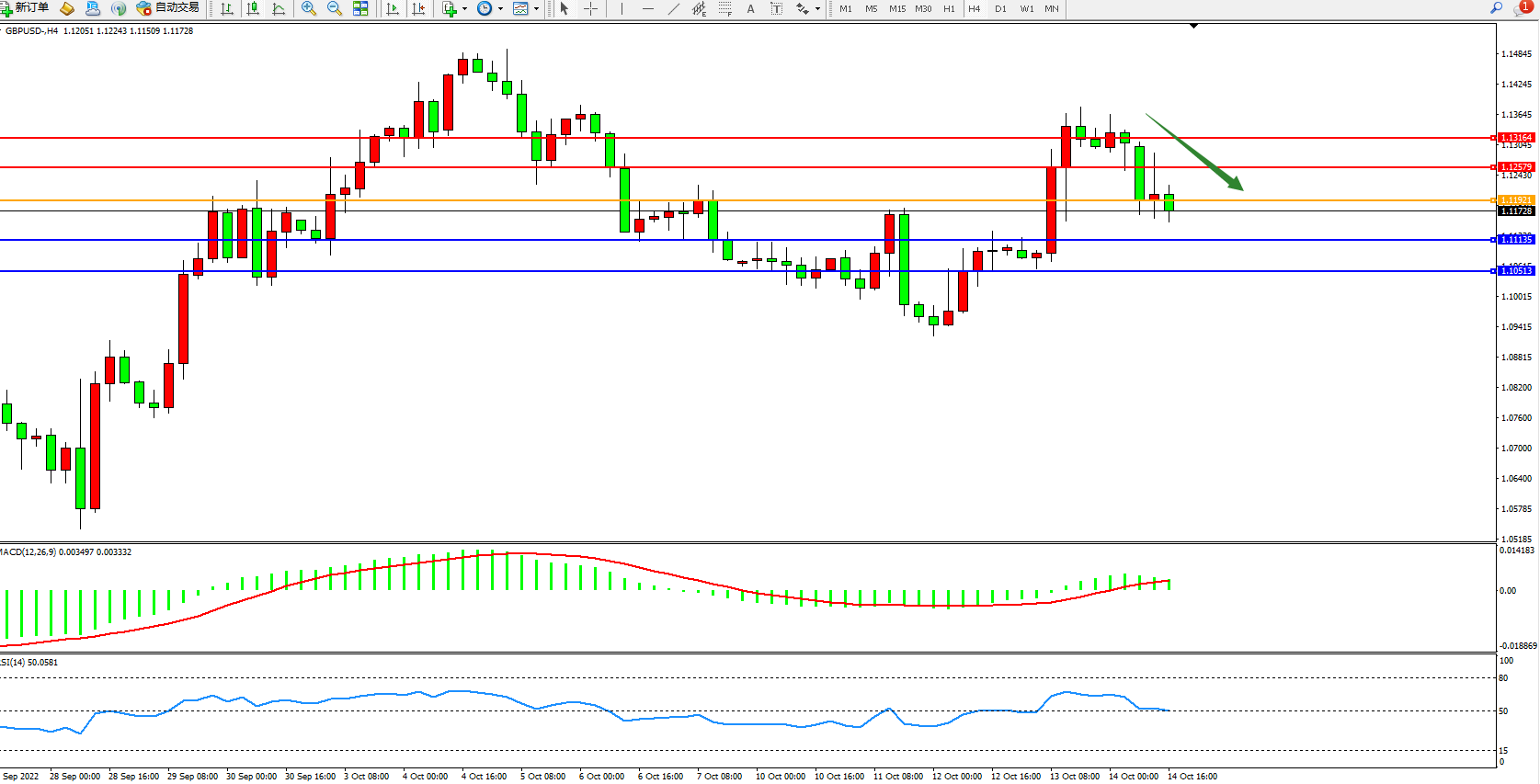Click the New Order (新订单) button
1540x784 pixels.
[25, 8]
